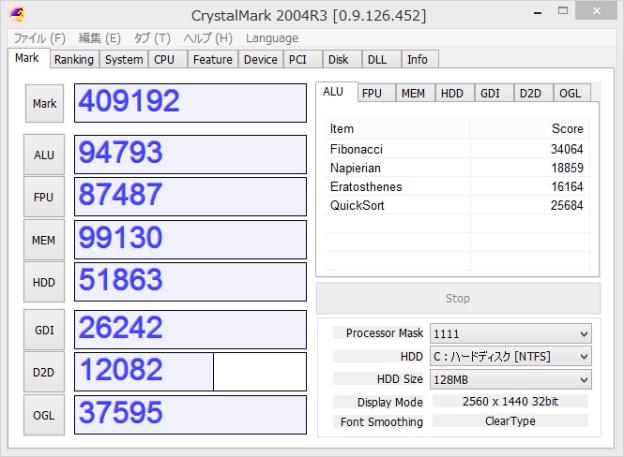Open the Language menu
Screen dimensions: 624x457
point(272,38)
